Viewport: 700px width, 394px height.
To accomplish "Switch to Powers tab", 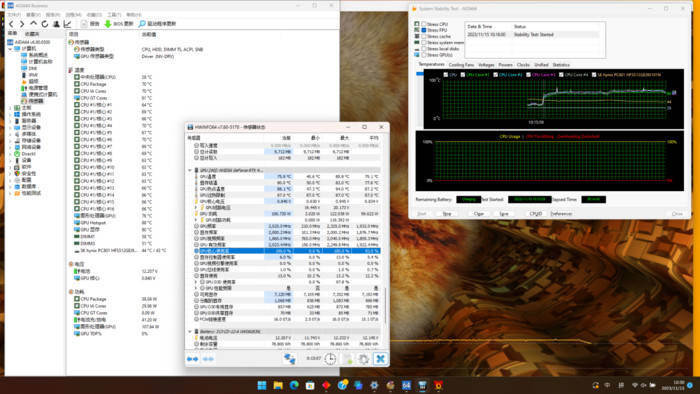I will coord(505,65).
